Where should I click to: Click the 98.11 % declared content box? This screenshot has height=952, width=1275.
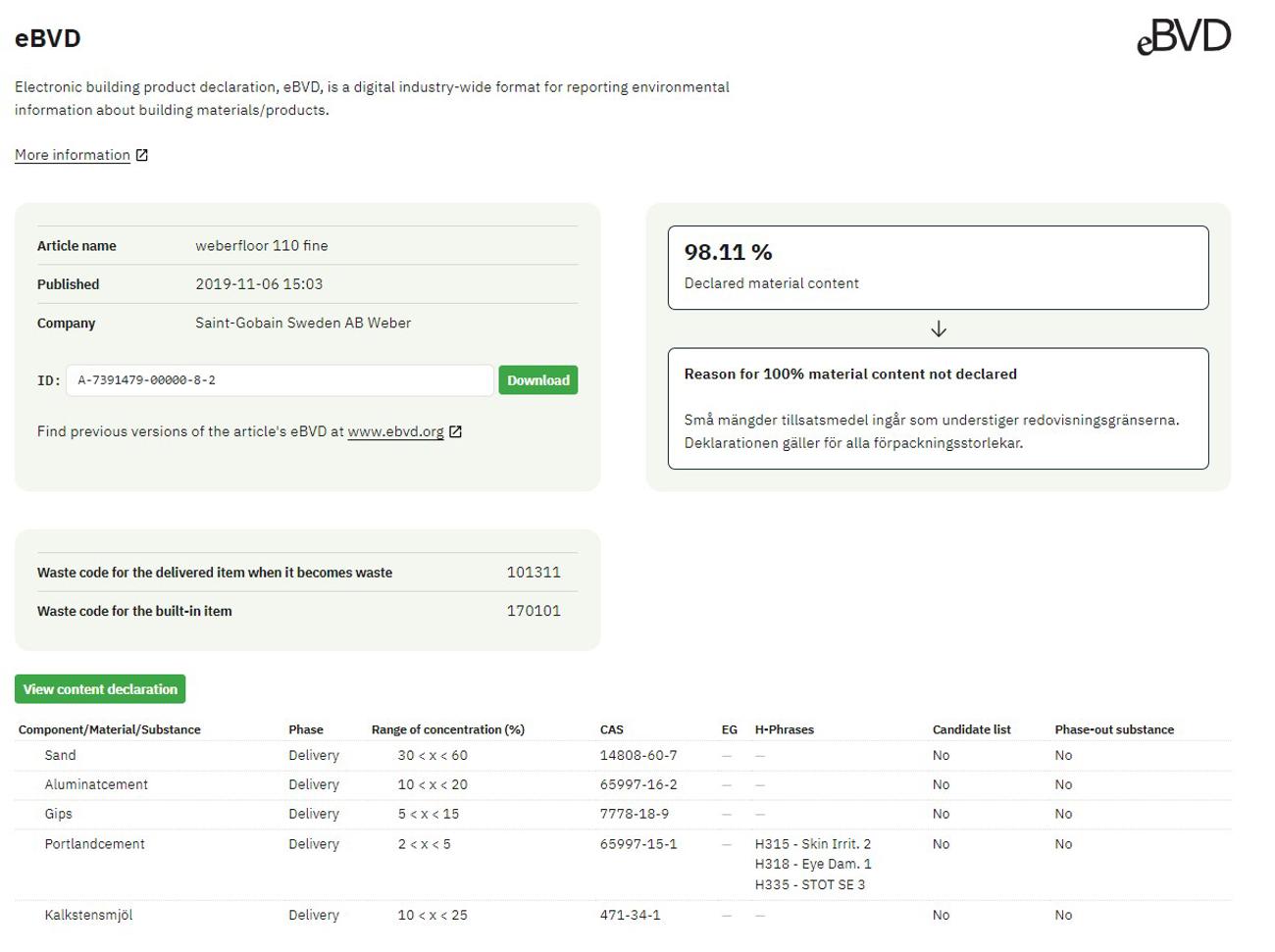click(938, 268)
